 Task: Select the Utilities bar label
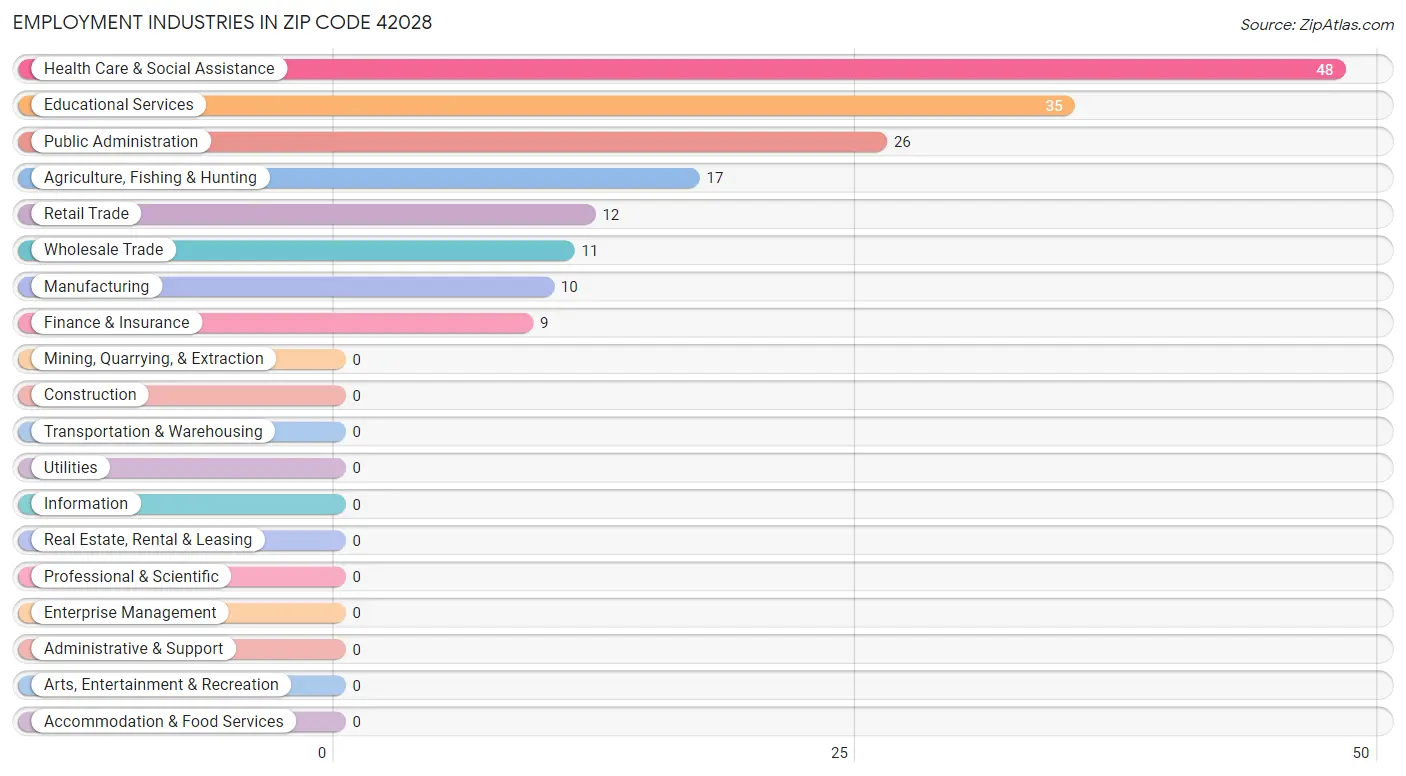point(71,468)
